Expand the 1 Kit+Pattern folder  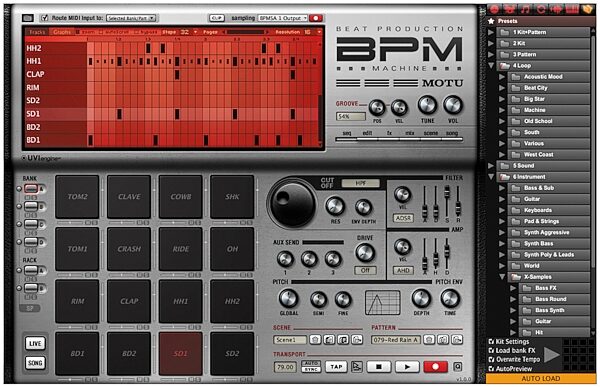tap(491, 32)
